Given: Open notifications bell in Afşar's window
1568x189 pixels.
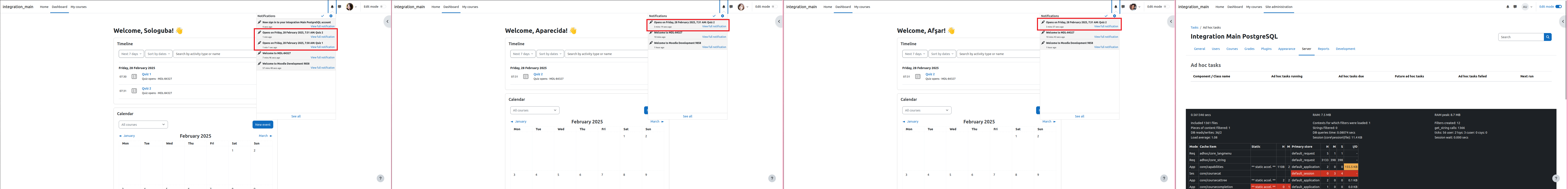Looking at the screenshot, I should click(x=1116, y=7).
